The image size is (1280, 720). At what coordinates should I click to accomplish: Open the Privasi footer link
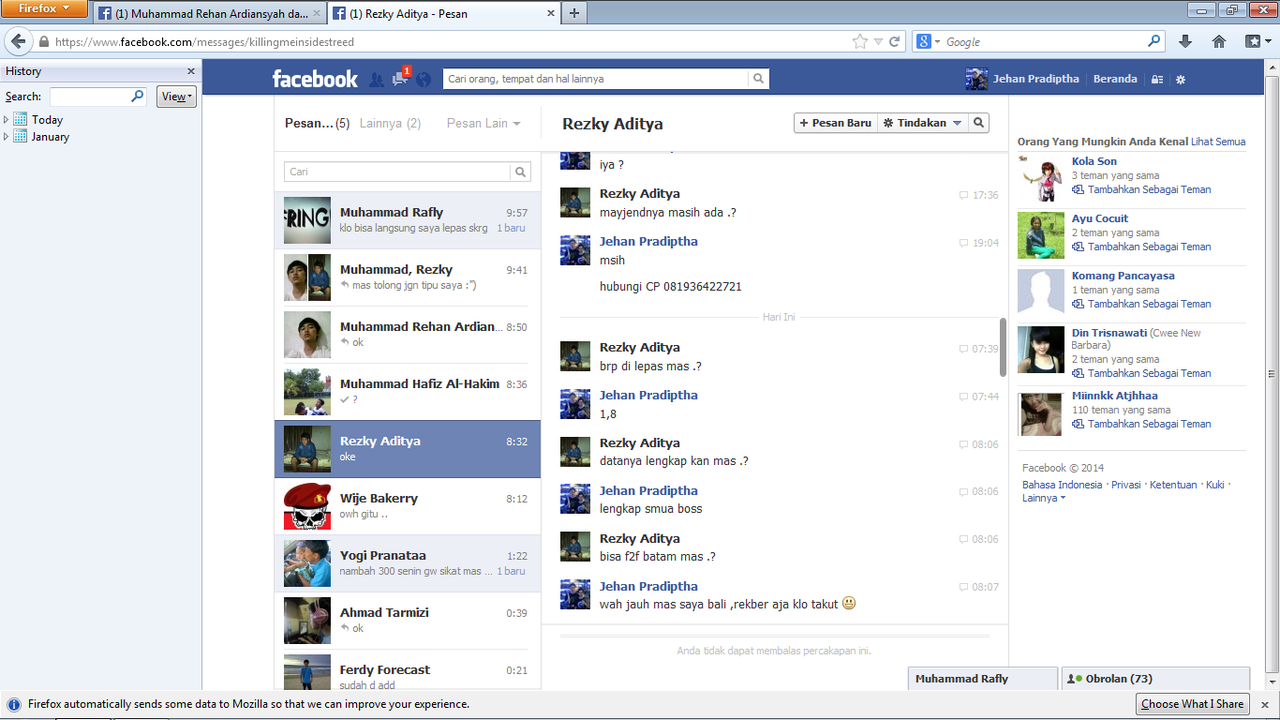click(x=1126, y=485)
